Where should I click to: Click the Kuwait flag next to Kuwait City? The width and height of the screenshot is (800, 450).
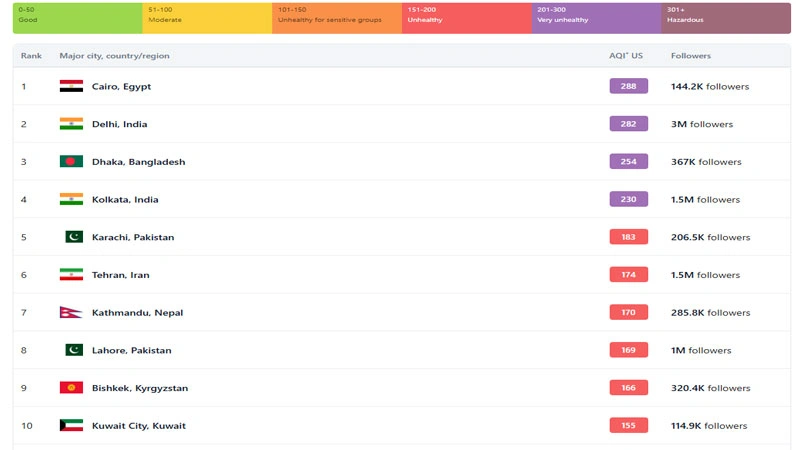71,426
